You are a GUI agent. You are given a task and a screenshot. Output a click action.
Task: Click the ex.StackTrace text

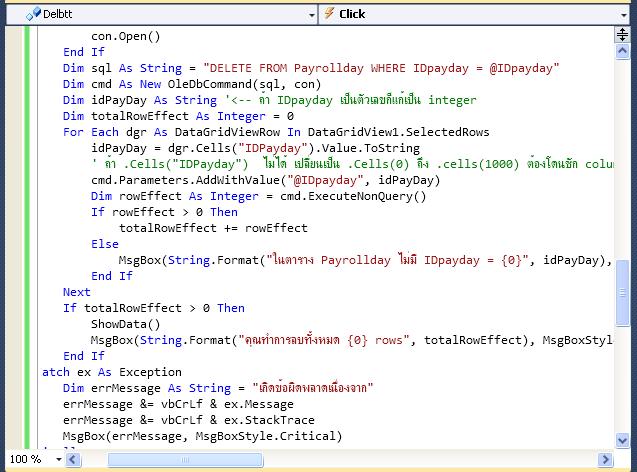coord(269,420)
